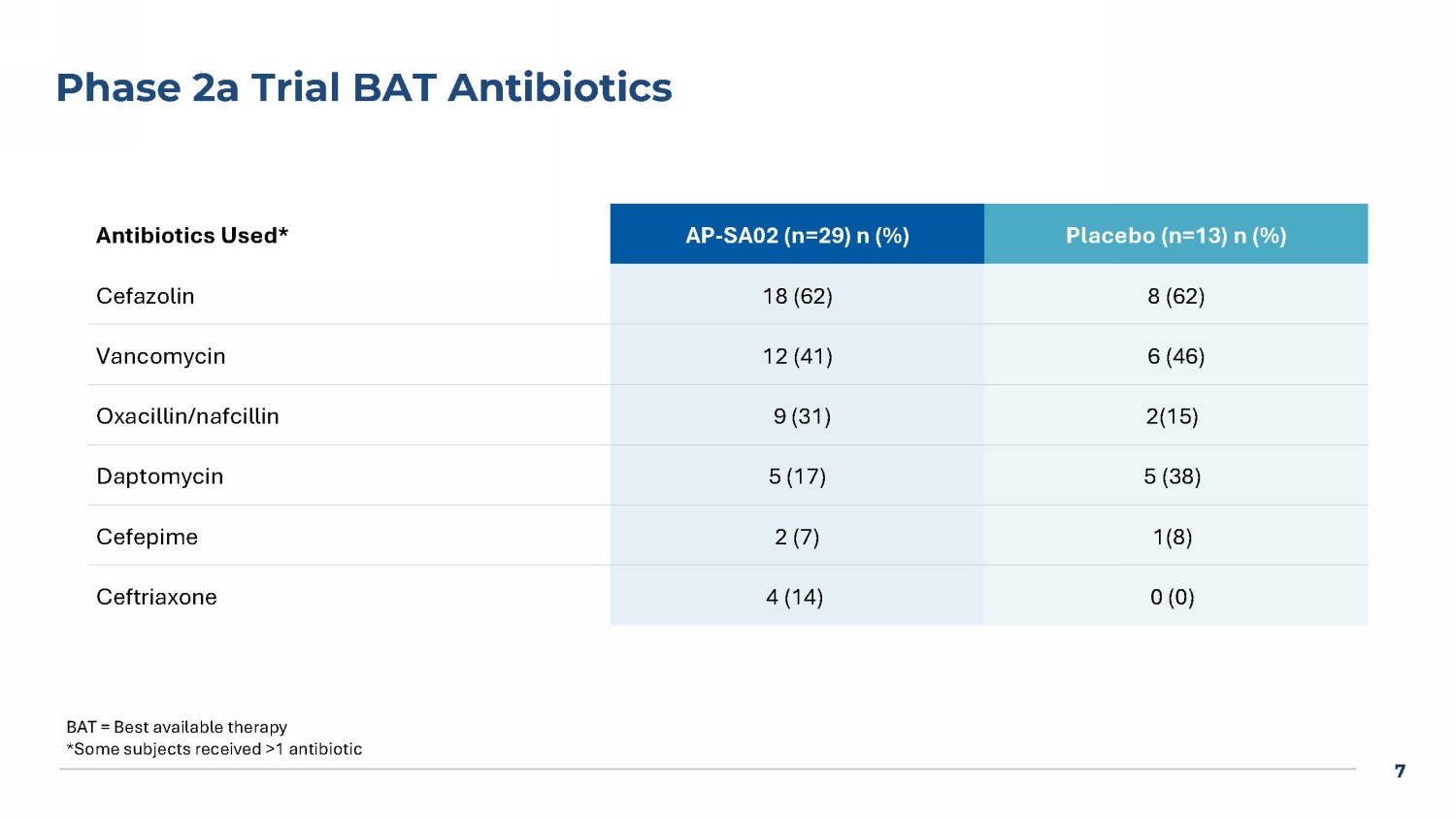1456x819 pixels.
Task: Select the AP-SA02 Cefepime value 2 (7)
Action: [x=797, y=537]
